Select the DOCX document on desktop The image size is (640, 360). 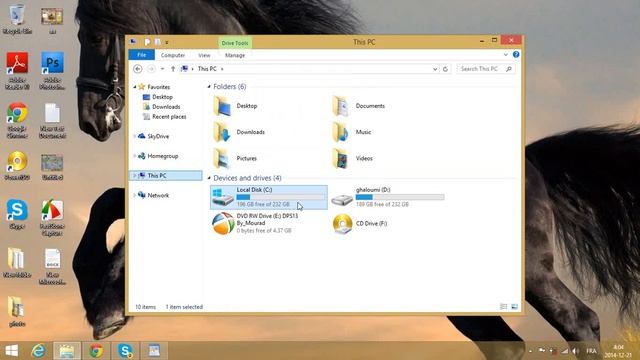(x=52, y=266)
